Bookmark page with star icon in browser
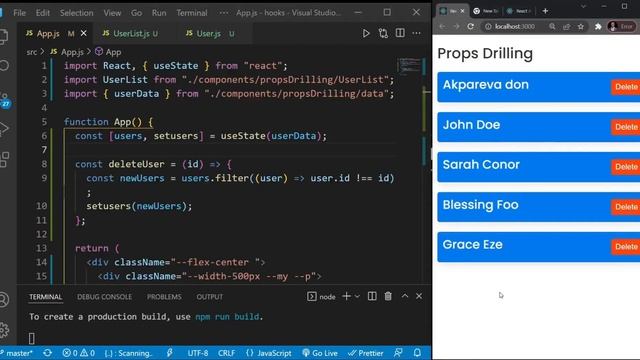Screen dimensions: 640x360 [x=581, y=27]
